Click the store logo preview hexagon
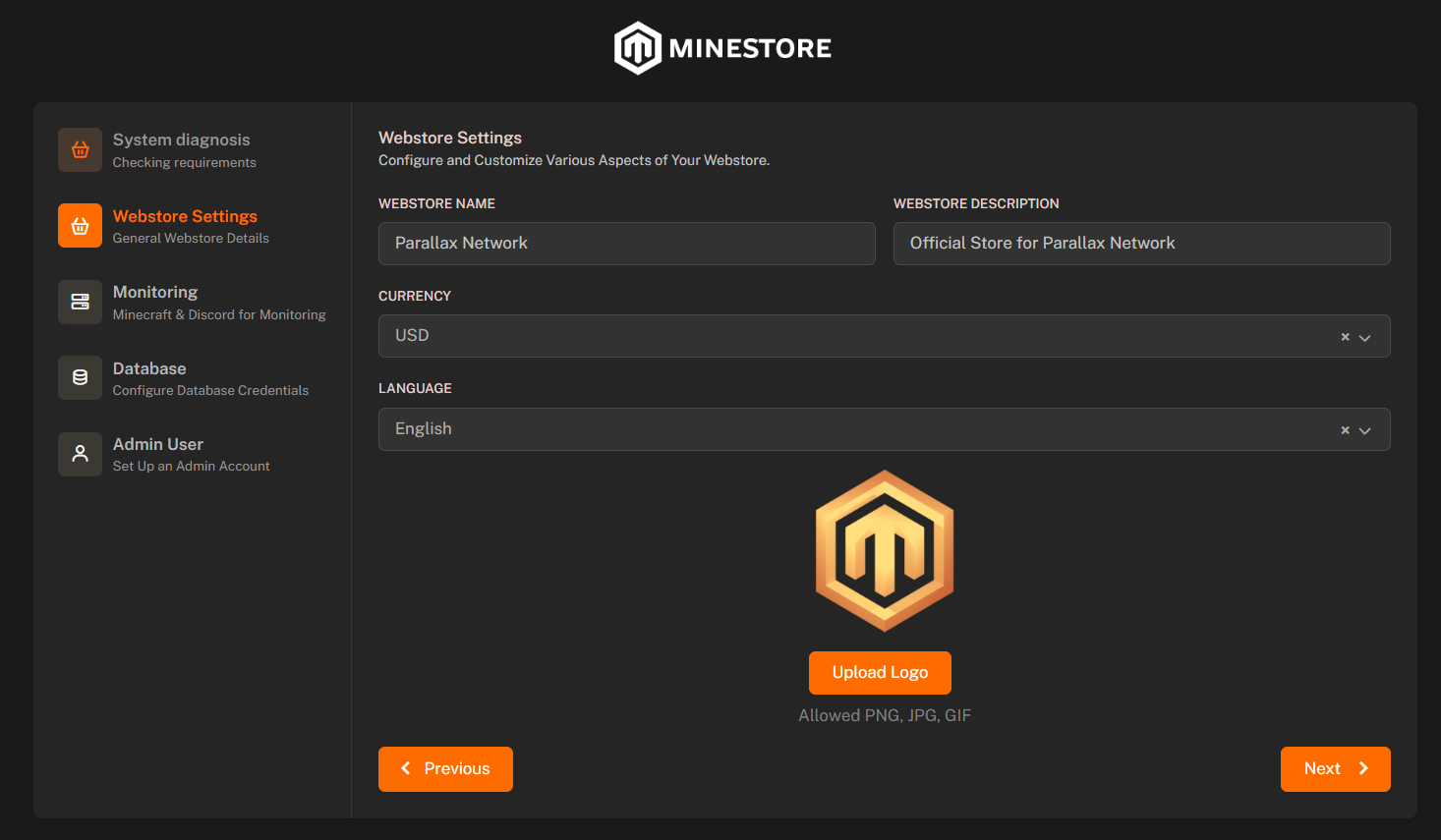1441x840 pixels. 883,550
